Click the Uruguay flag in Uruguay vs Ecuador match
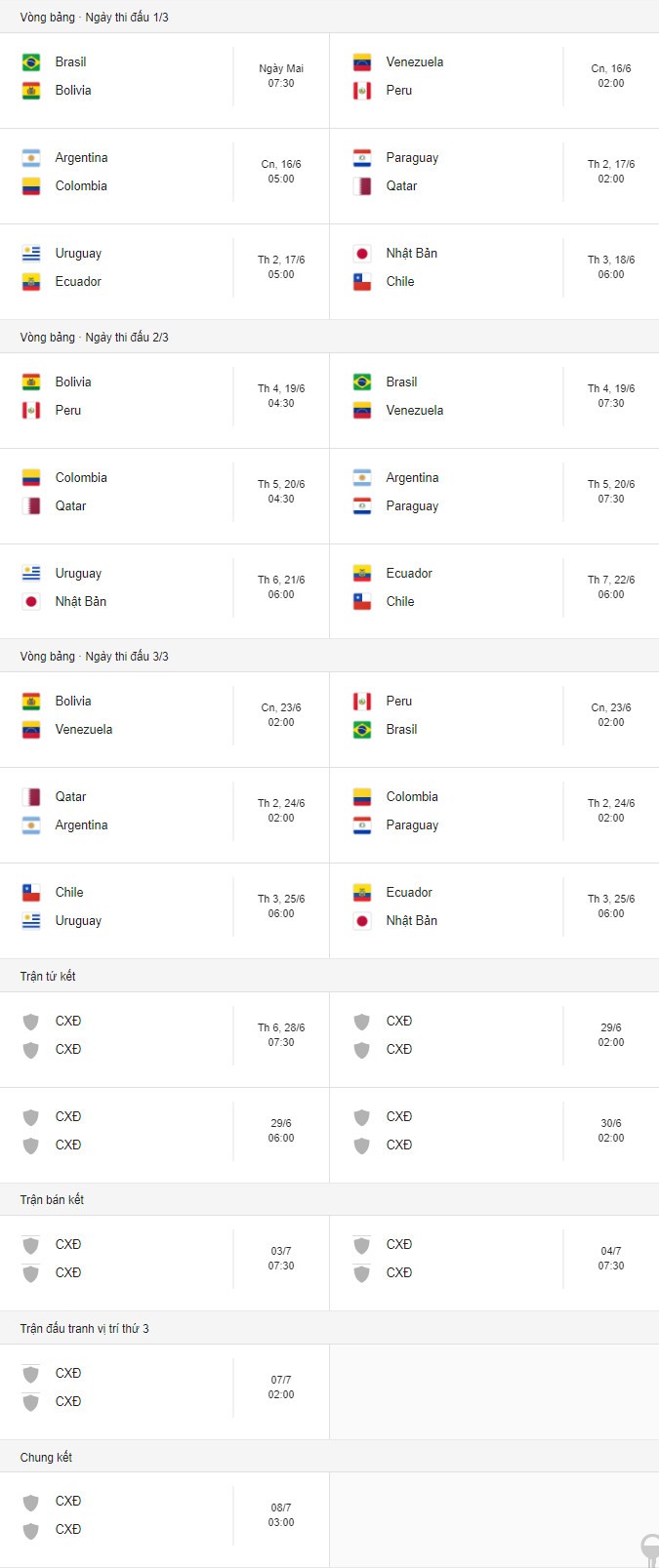Image resolution: width=659 pixels, height=1568 pixels. (x=31, y=254)
